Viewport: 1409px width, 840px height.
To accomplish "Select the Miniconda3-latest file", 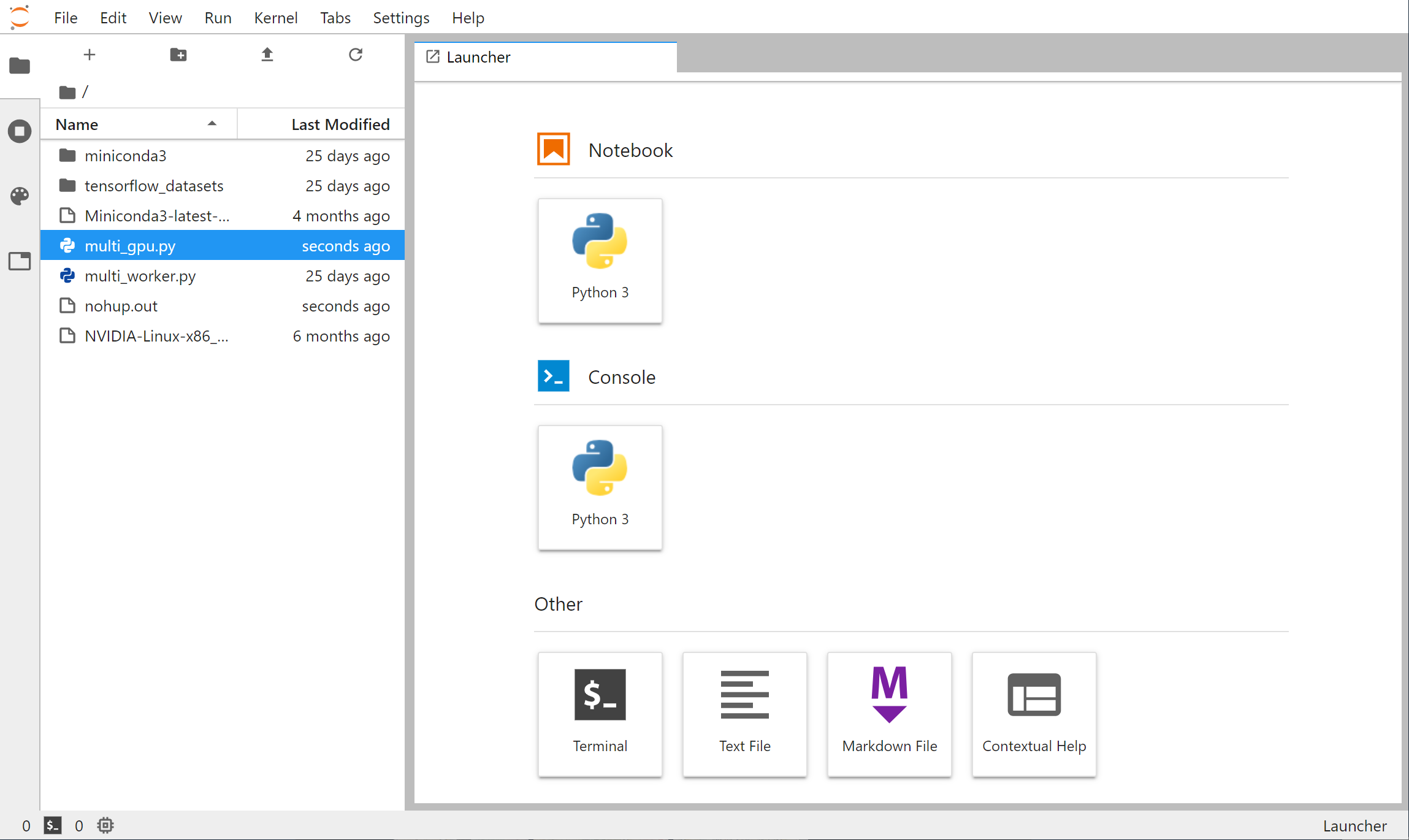I will [x=223, y=216].
